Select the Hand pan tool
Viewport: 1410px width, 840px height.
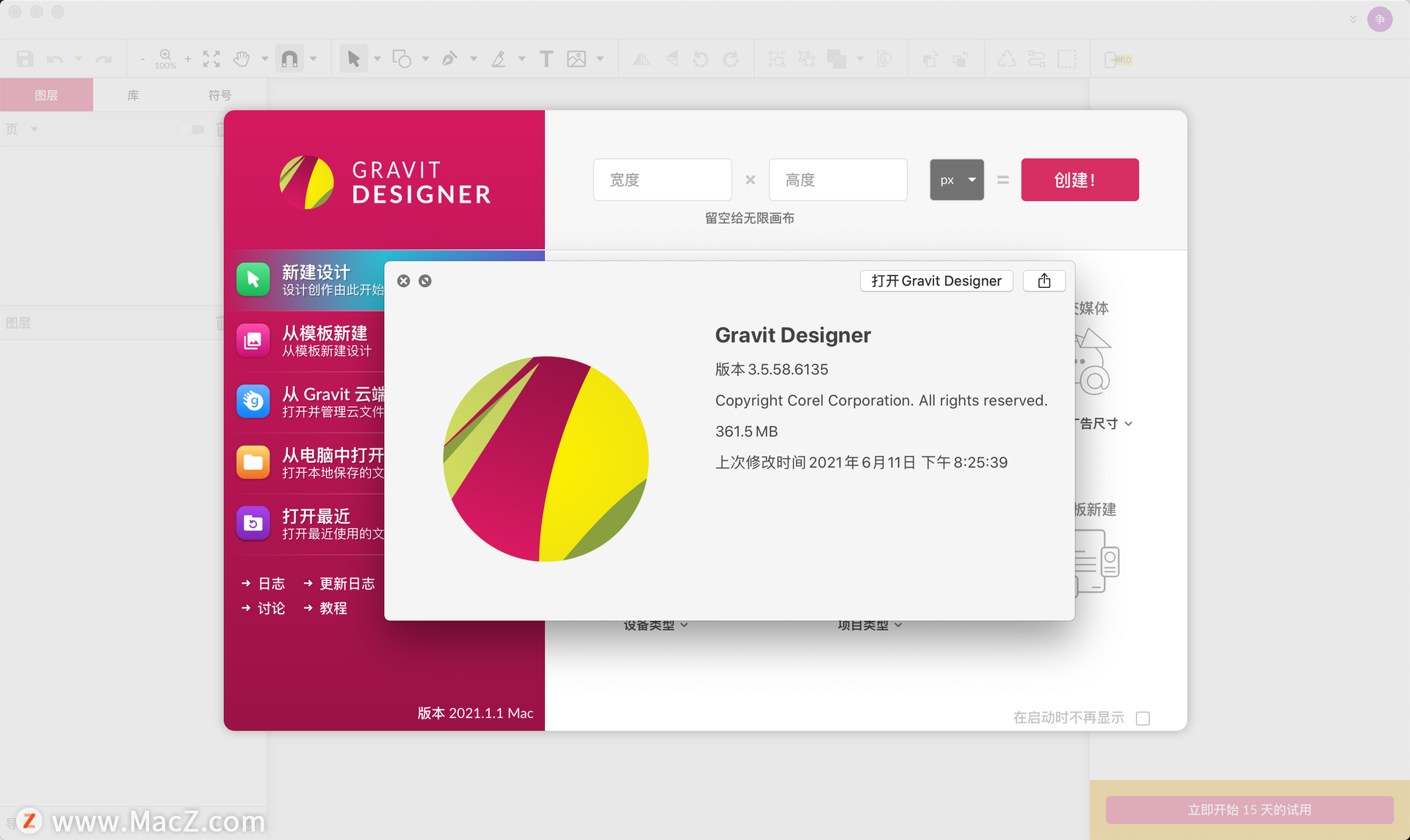click(x=242, y=59)
